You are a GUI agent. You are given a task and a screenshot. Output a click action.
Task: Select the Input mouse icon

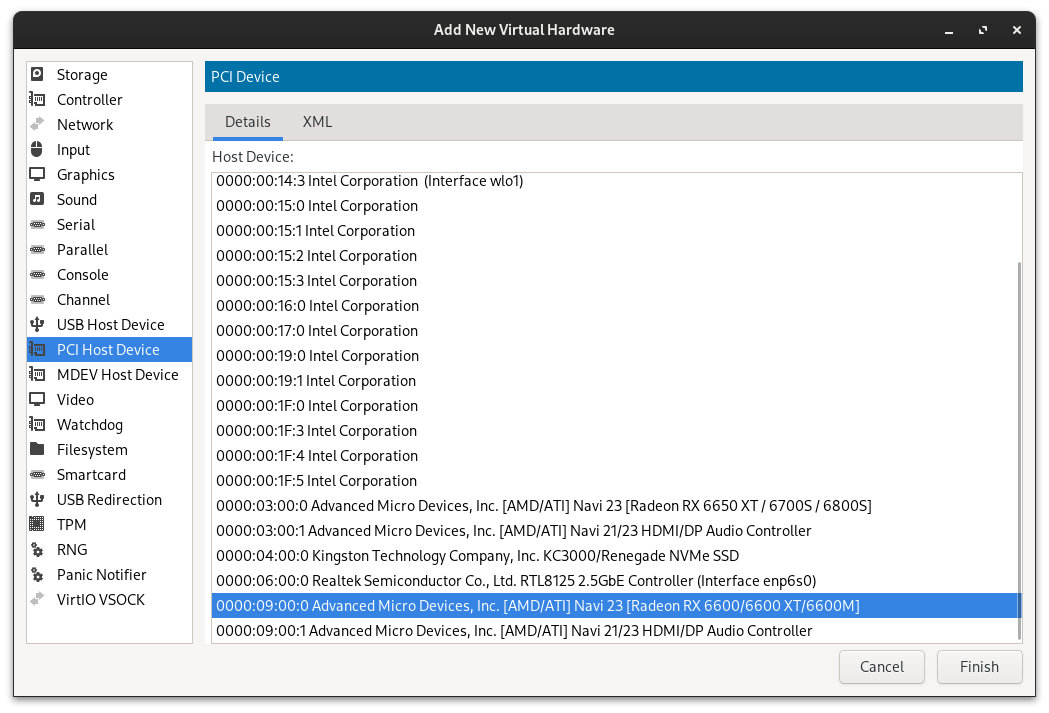[37, 149]
